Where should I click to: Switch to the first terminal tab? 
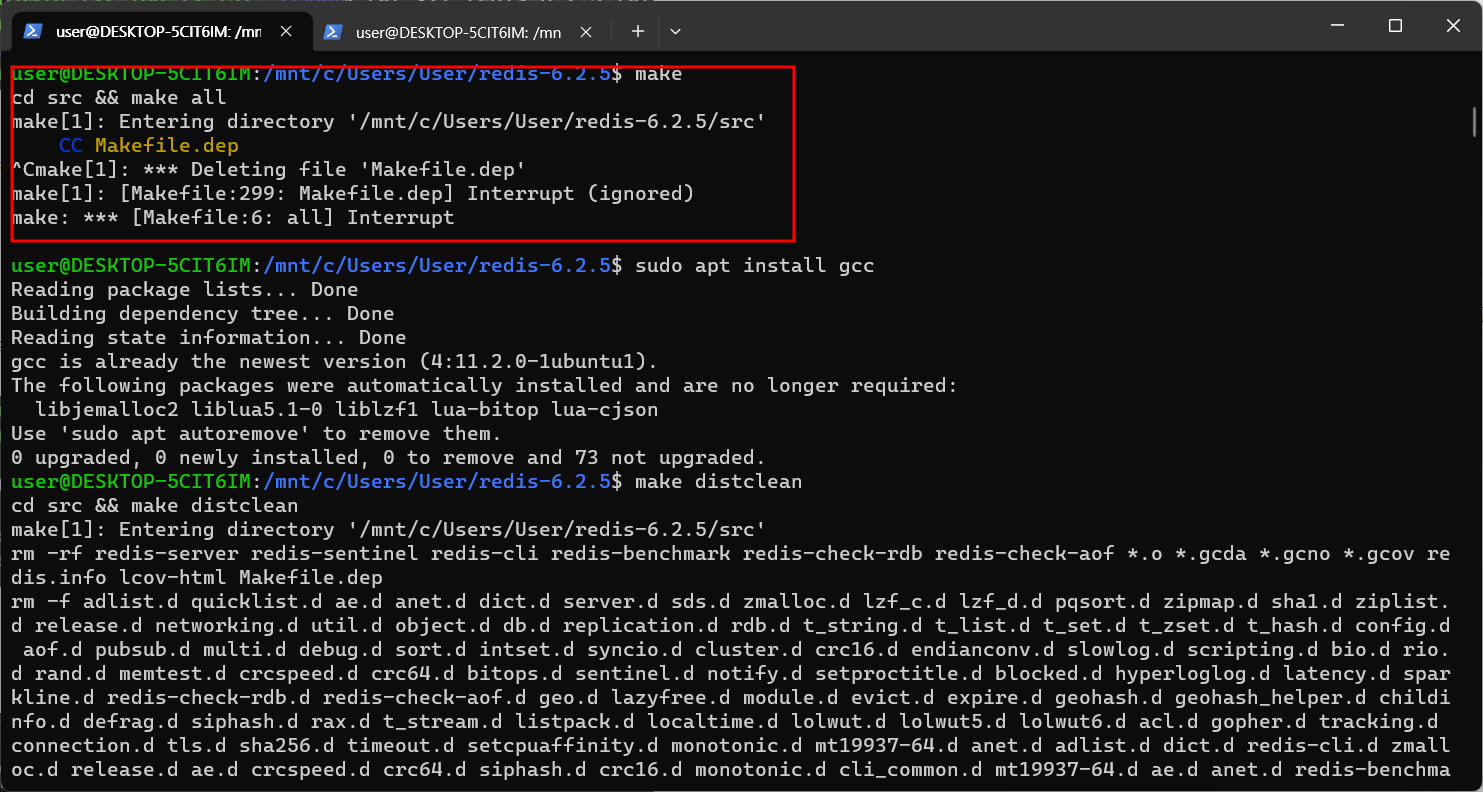[162, 31]
